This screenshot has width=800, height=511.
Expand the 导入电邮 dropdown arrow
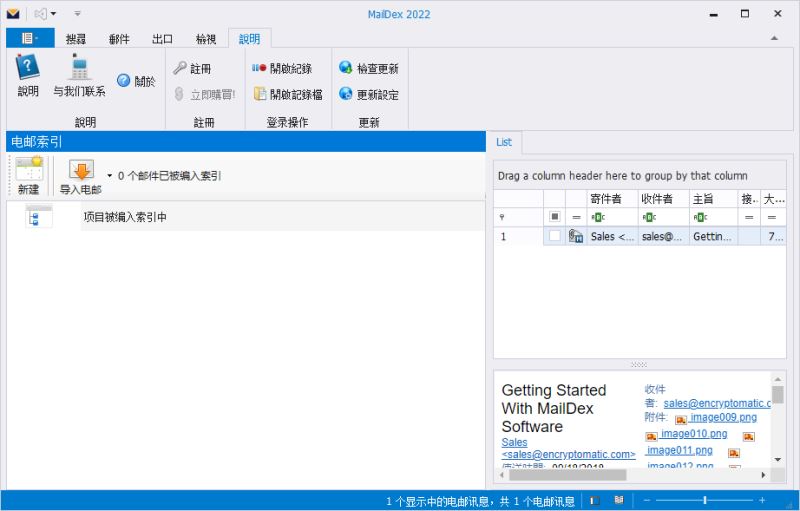tap(109, 176)
